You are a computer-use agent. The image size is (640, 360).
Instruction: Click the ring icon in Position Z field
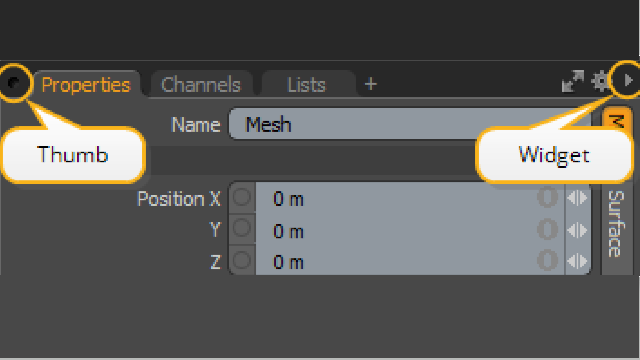coord(547,260)
